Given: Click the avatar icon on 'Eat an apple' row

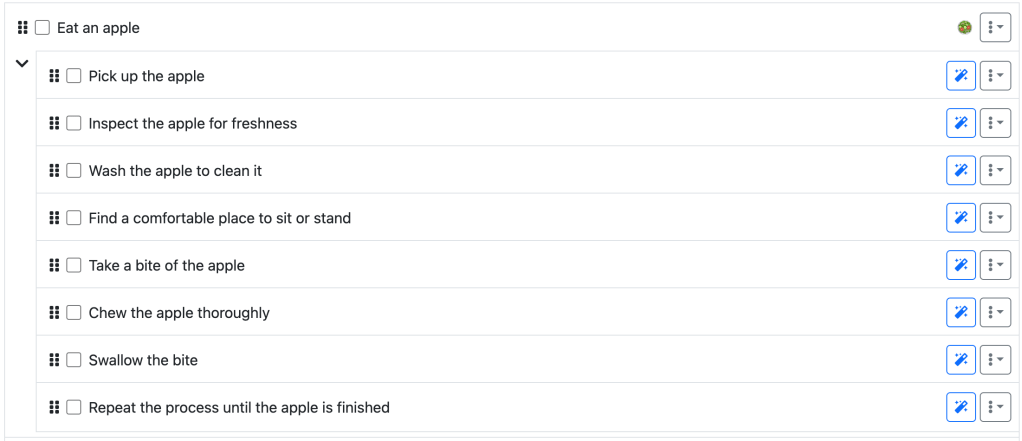Looking at the screenshot, I should [x=964, y=28].
